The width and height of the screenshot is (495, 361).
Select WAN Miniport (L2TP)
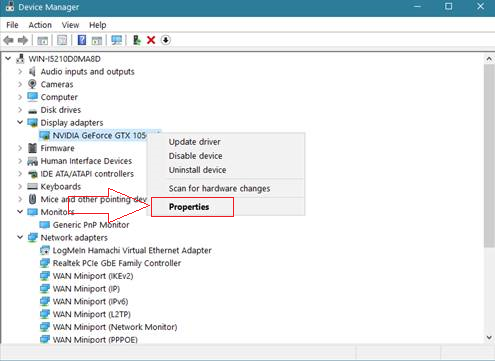[92, 314]
